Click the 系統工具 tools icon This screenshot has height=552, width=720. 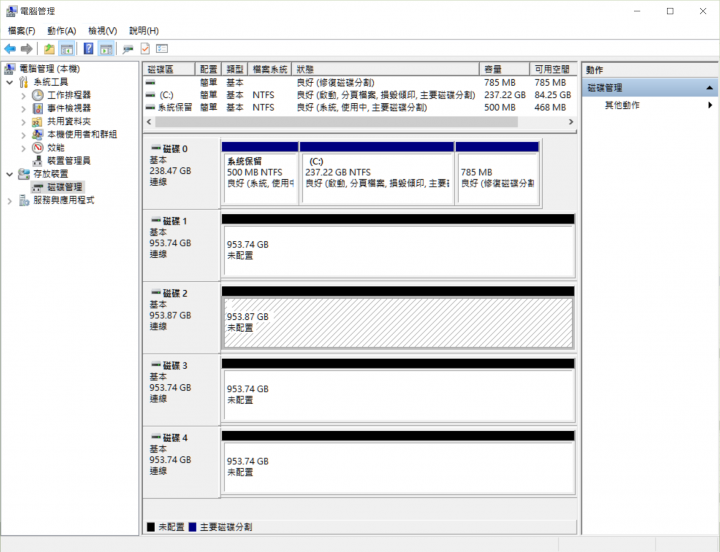pyautogui.click(x=24, y=82)
